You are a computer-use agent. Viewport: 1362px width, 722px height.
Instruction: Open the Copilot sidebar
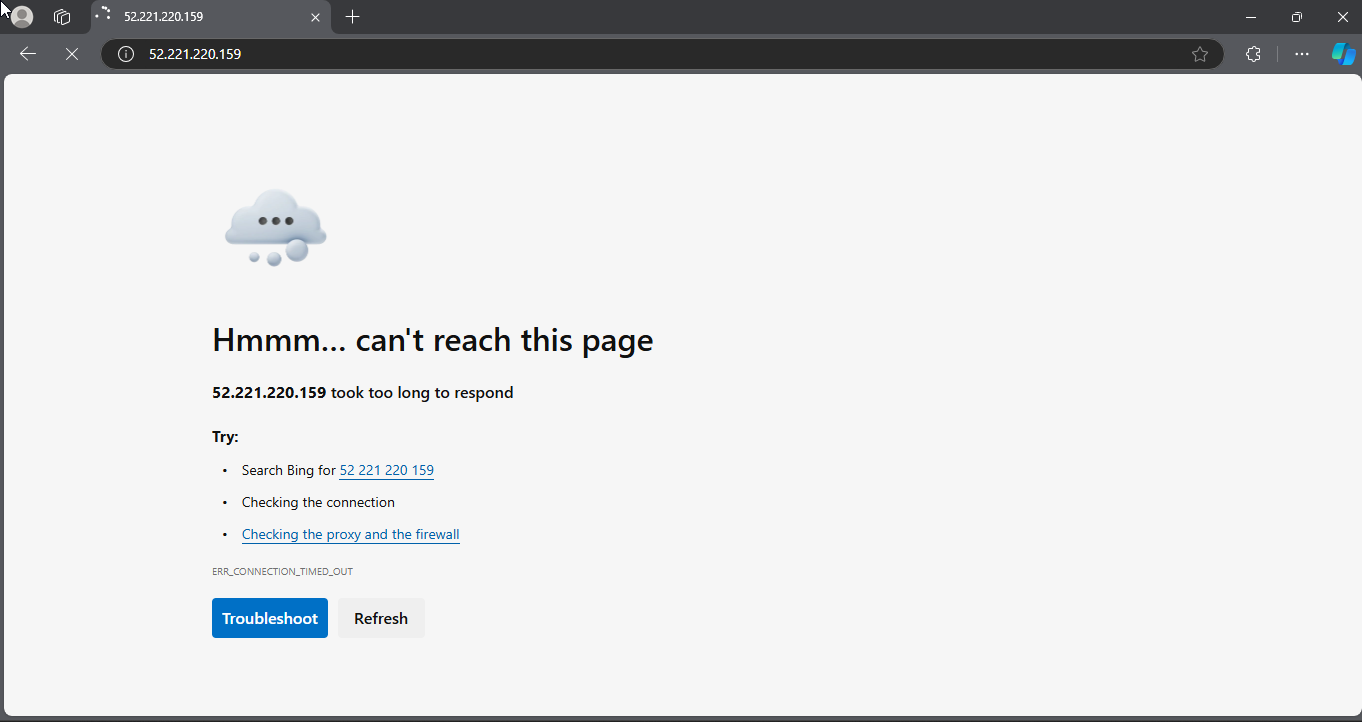tap(1343, 54)
